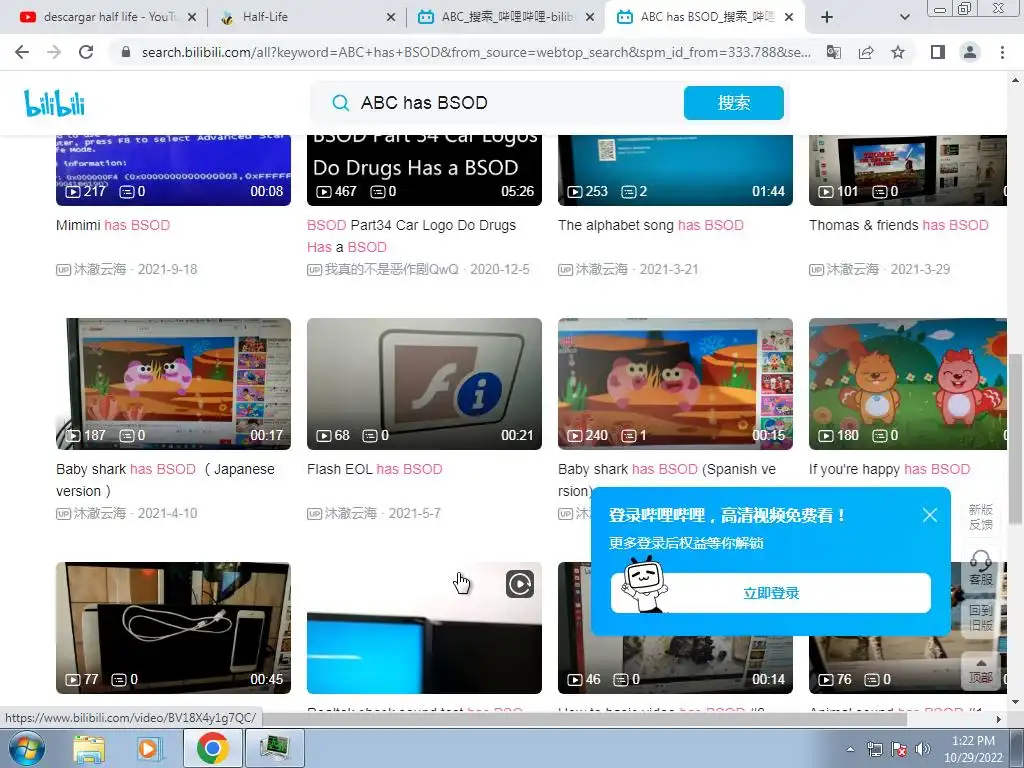The image size is (1024, 768).
Task: Click the share page icon
Action: 866,52
